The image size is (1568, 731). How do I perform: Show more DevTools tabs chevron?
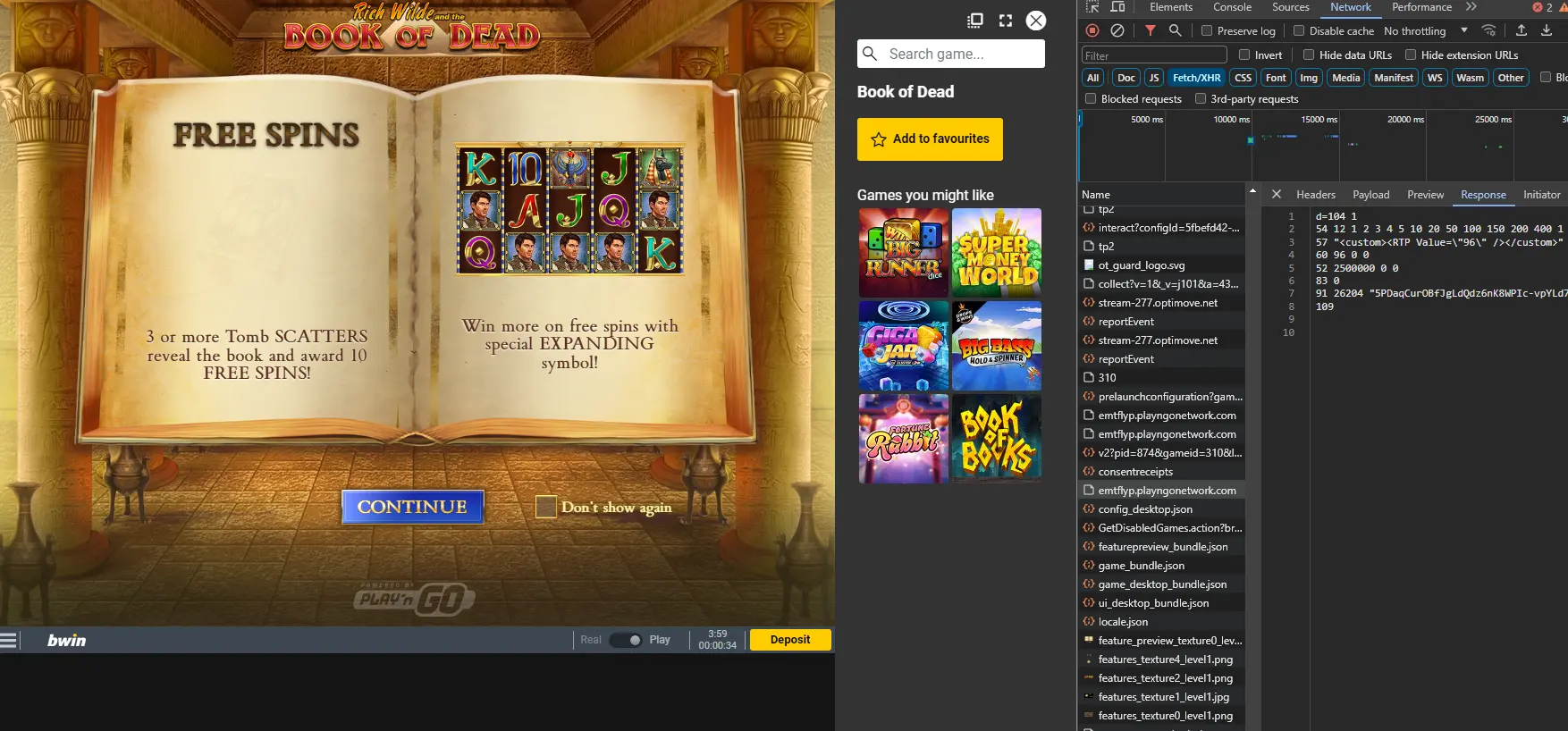[x=1471, y=7]
